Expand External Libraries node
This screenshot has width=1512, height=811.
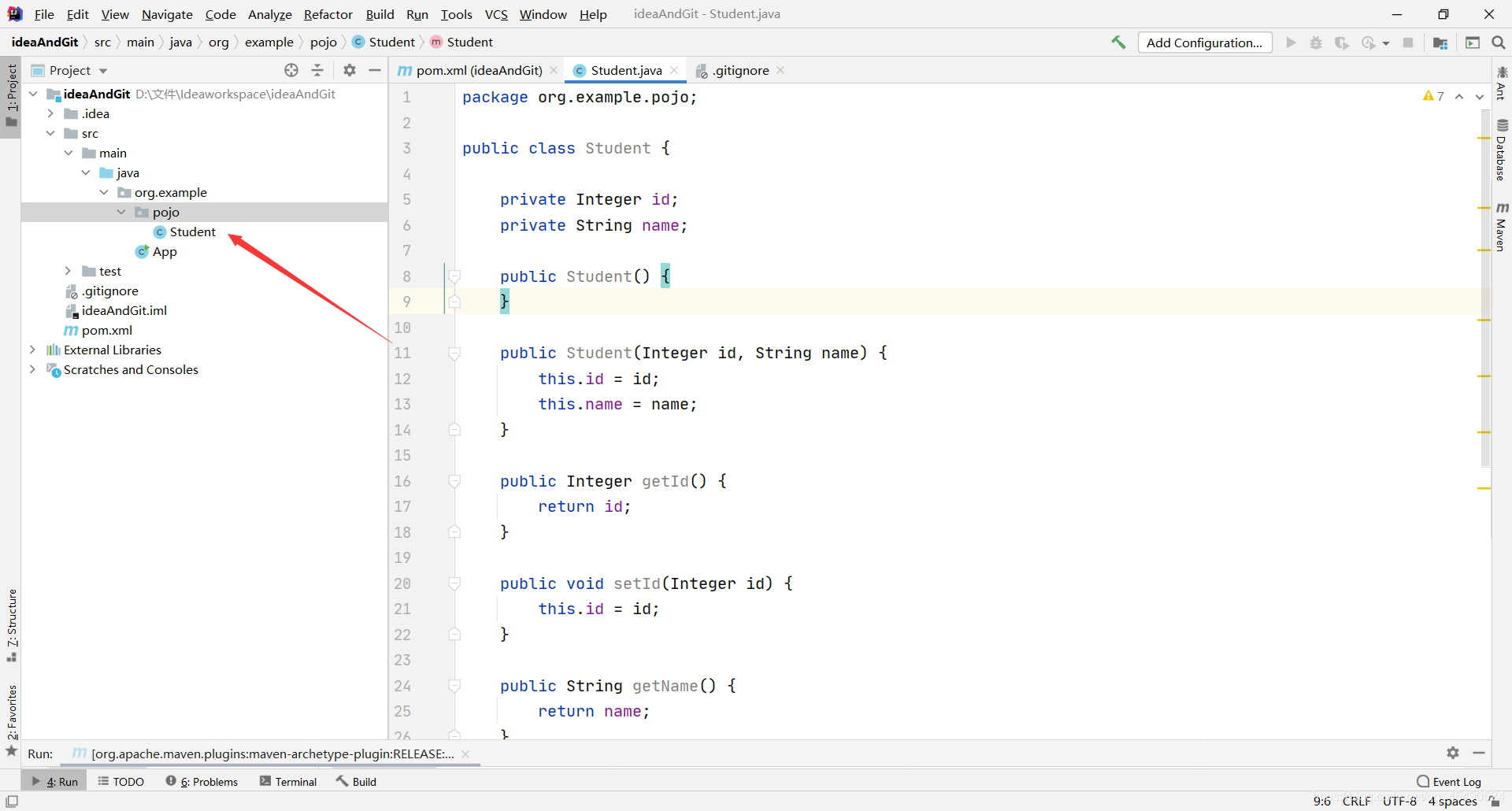32,350
